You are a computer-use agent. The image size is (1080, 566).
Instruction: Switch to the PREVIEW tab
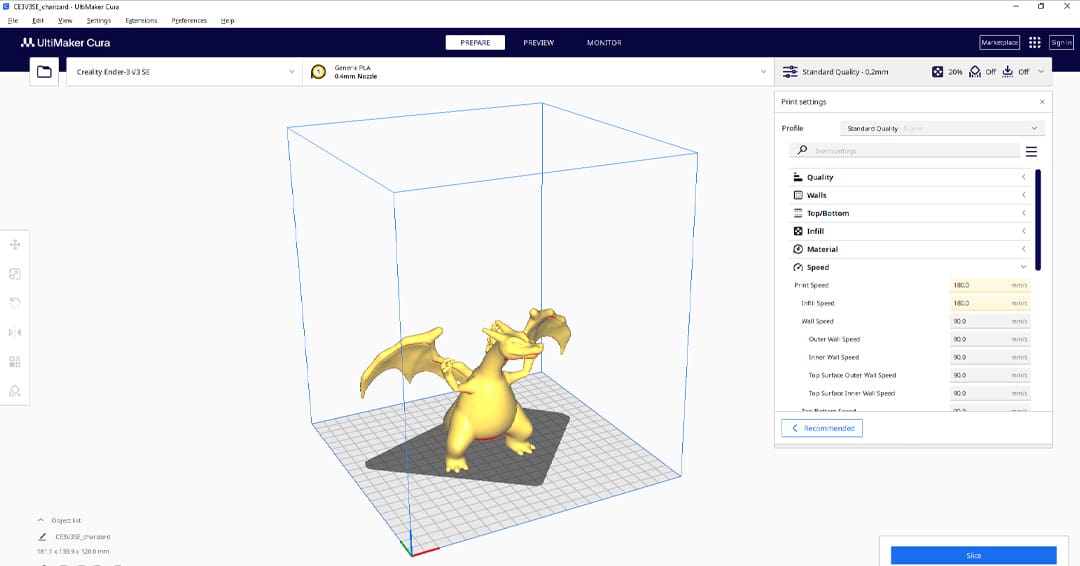click(538, 43)
